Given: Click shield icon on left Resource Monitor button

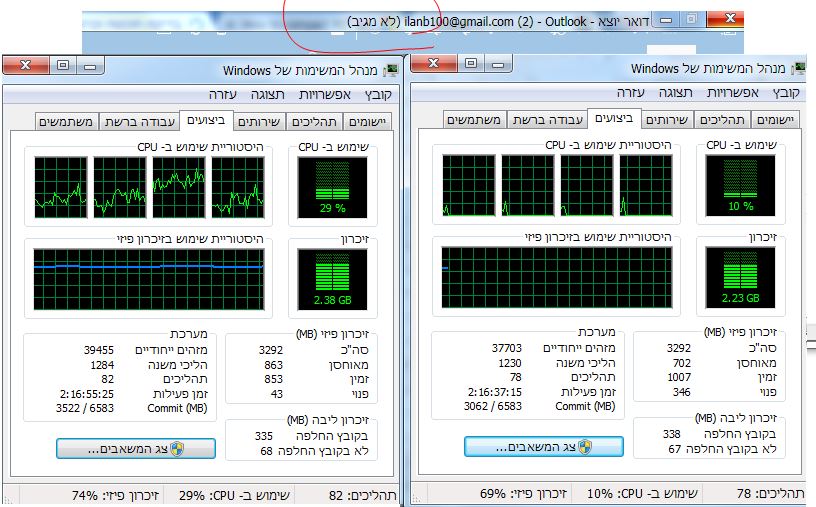Looking at the screenshot, I should tap(177, 449).
